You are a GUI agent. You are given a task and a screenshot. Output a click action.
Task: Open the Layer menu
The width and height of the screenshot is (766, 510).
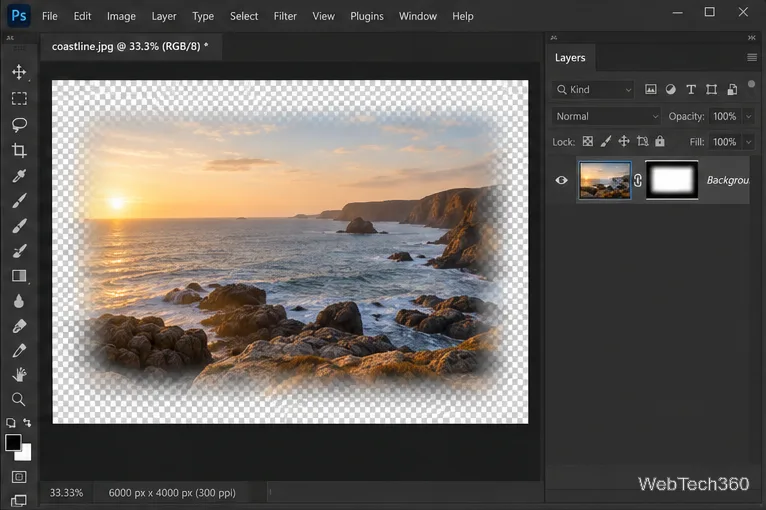tap(164, 16)
